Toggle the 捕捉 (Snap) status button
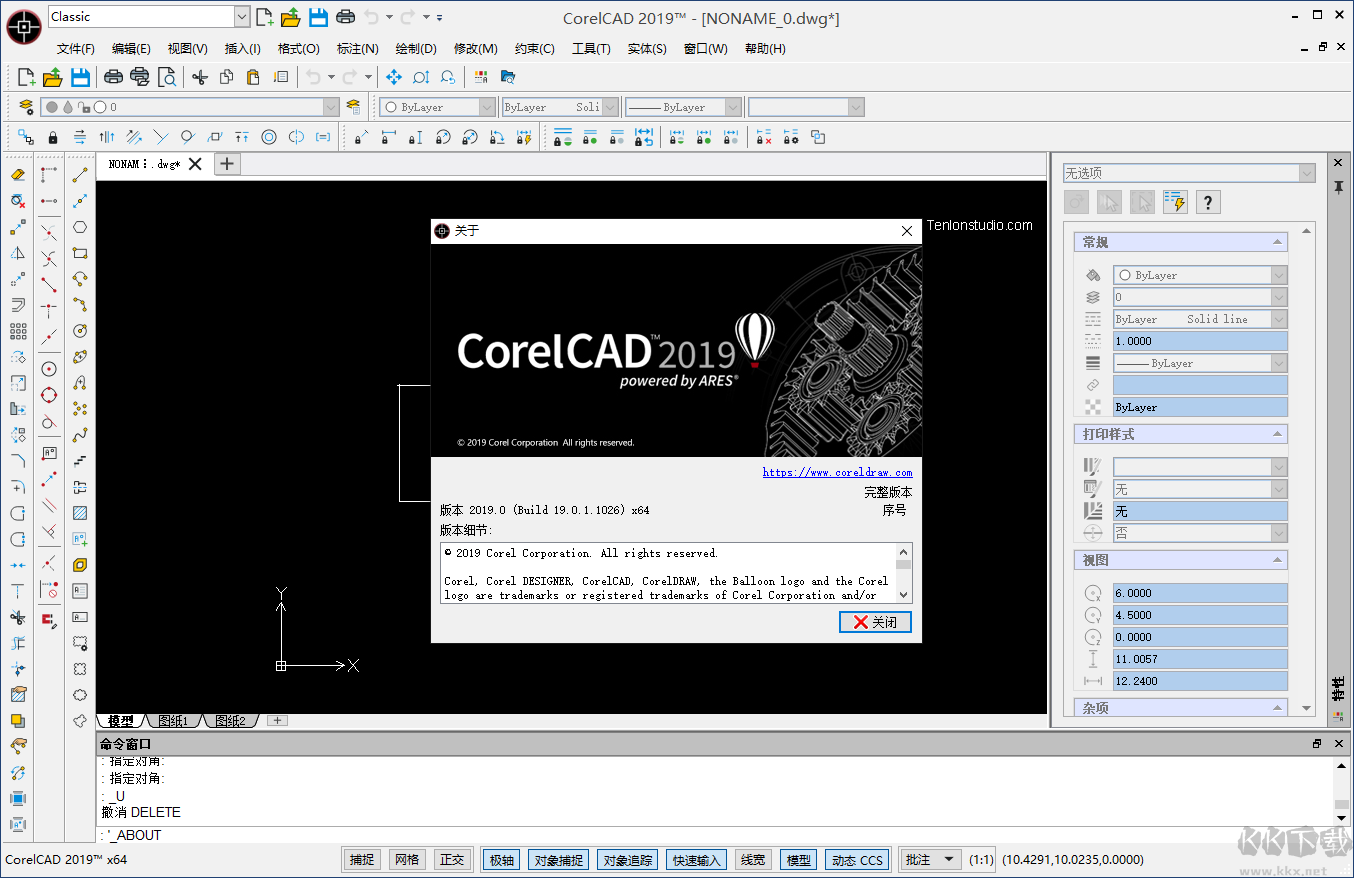Image resolution: width=1354 pixels, height=878 pixels. pos(362,860)
